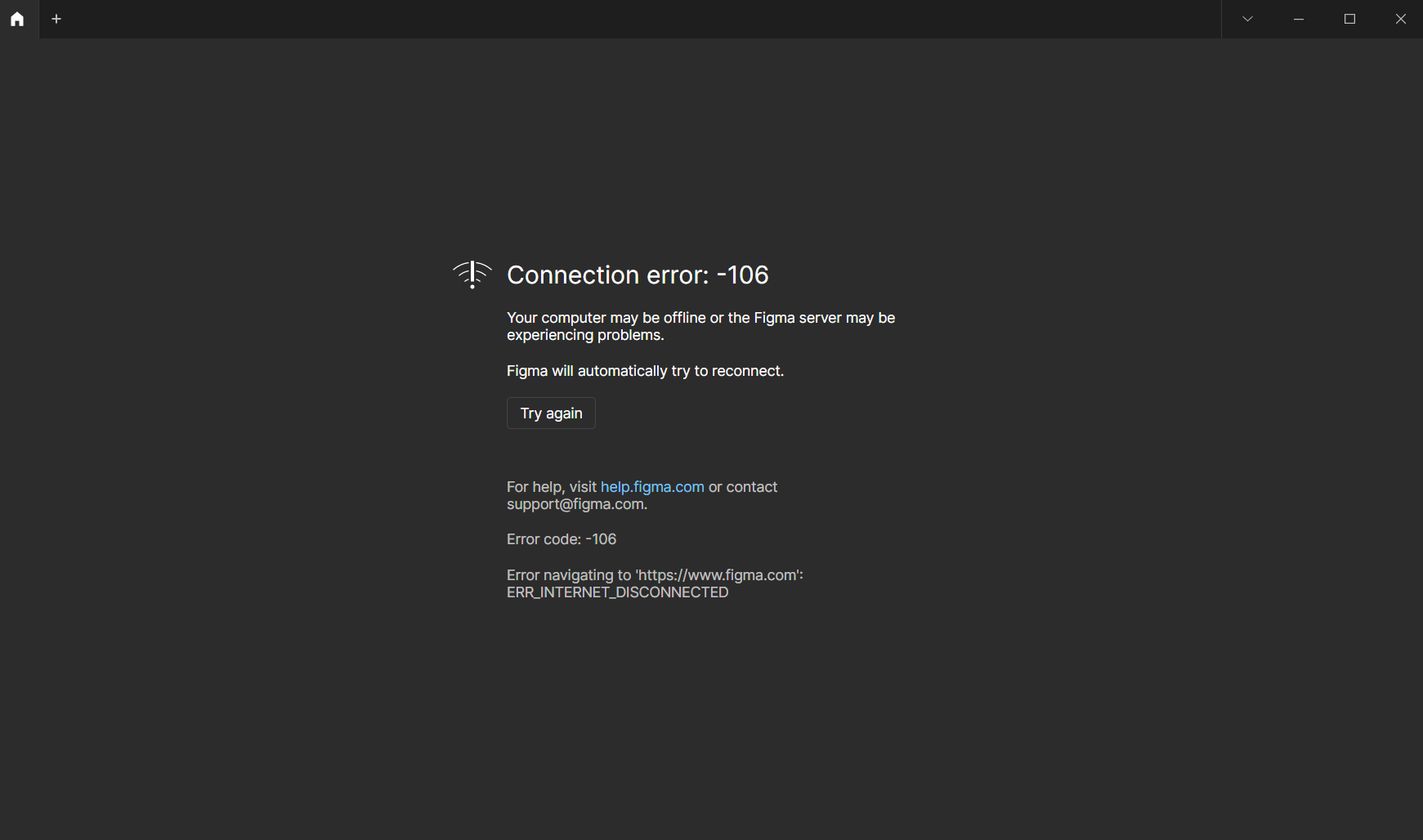The width and height of the screenshot is (1423, 840).
Task: Go to the Figma Home tab icon
Action: pos(17,19)
